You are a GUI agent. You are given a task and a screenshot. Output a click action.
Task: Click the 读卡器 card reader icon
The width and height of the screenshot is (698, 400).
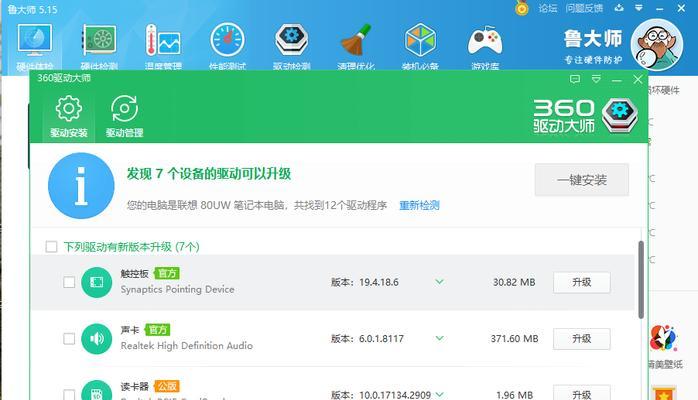coord(97,390)
